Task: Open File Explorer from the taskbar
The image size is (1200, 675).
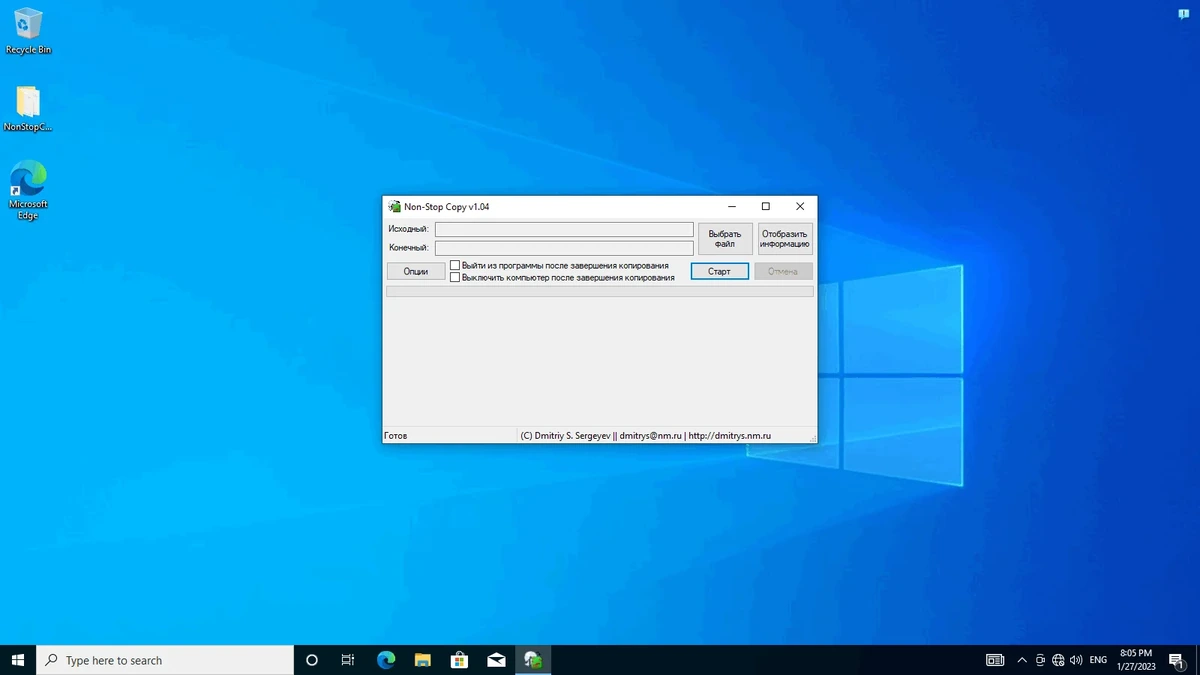Action: pyautogui.click(x=423, y=660)
